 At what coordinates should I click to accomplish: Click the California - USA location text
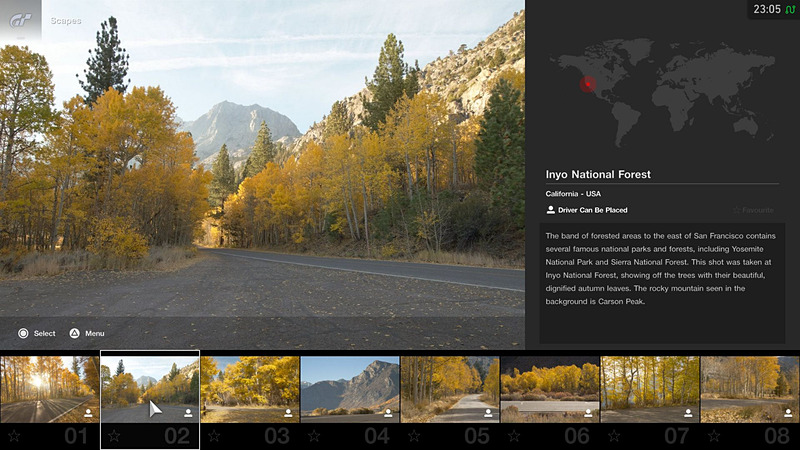point(573,194)
